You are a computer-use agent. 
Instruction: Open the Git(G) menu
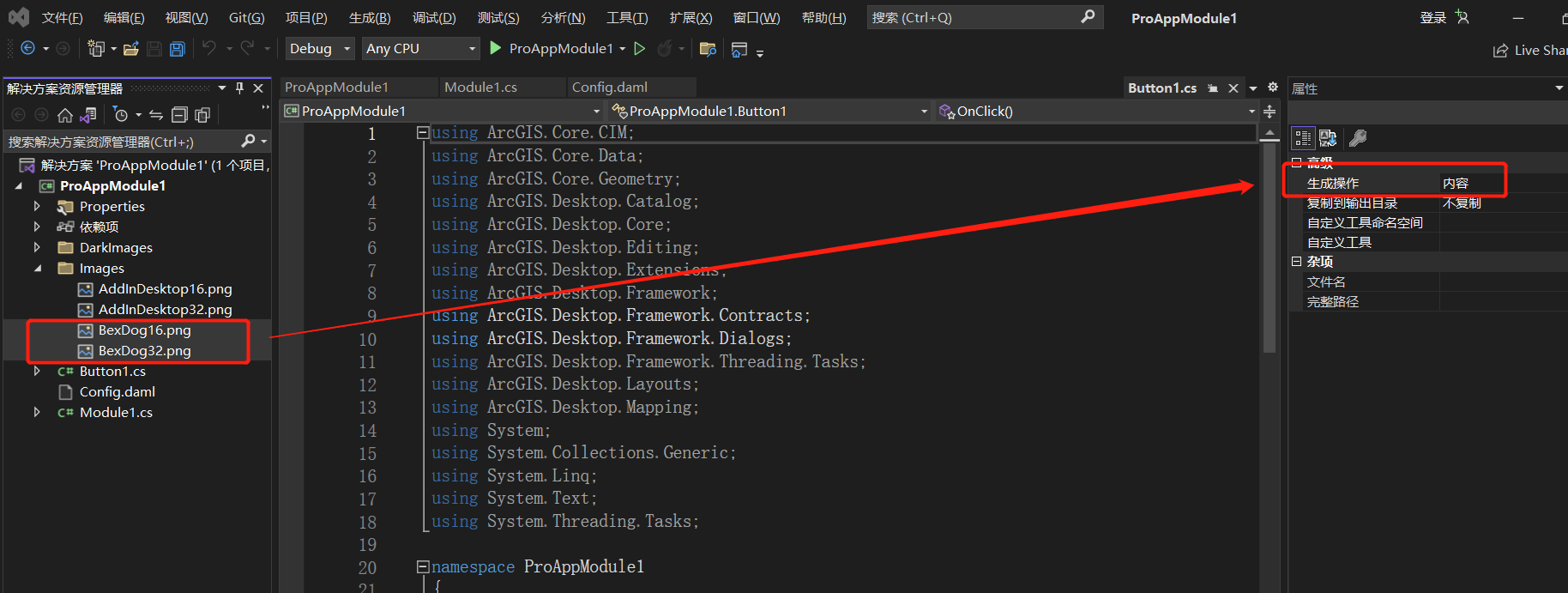point(247,18)
